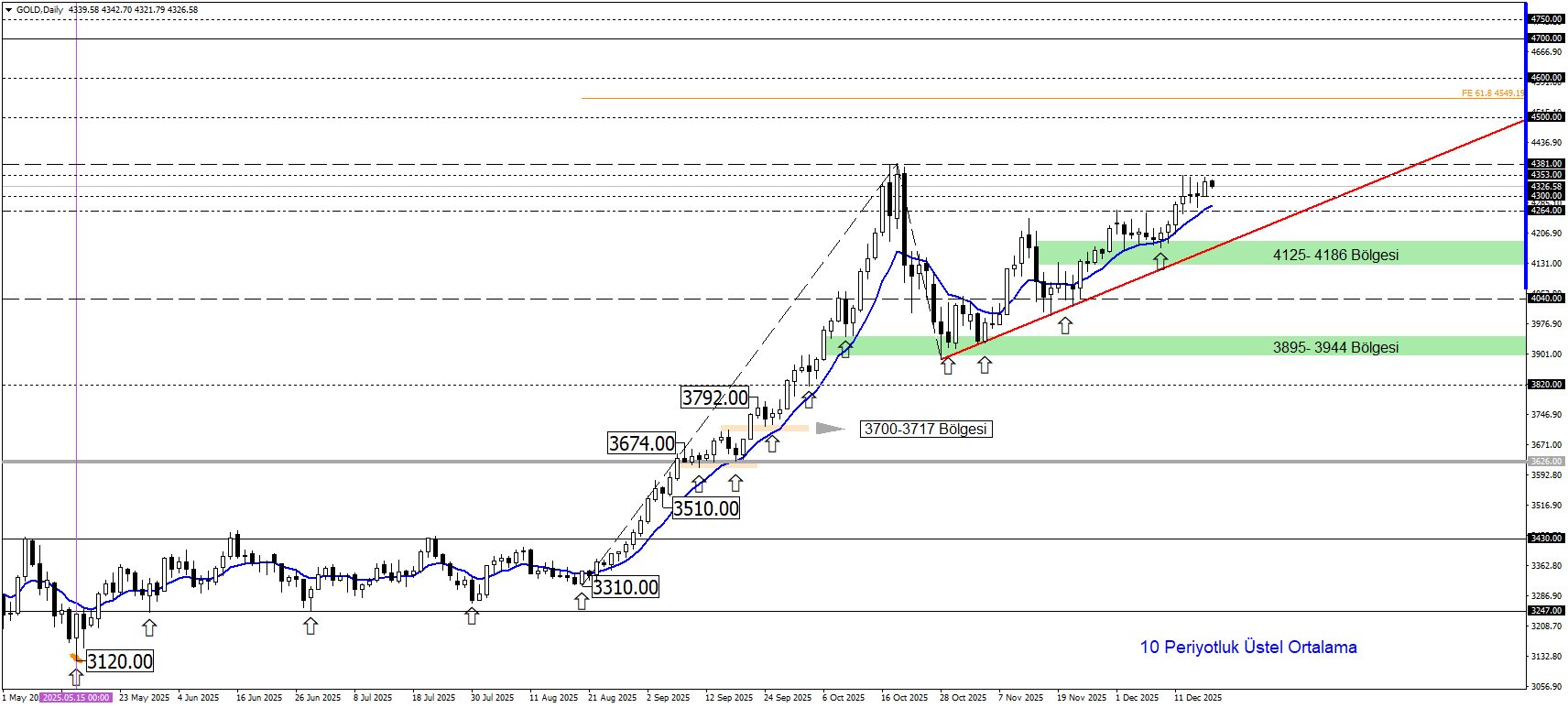Viewport: 1568px width, 708px height.
Task: Click the green 4125-4186 zone band
Action: pos(1191,253)
